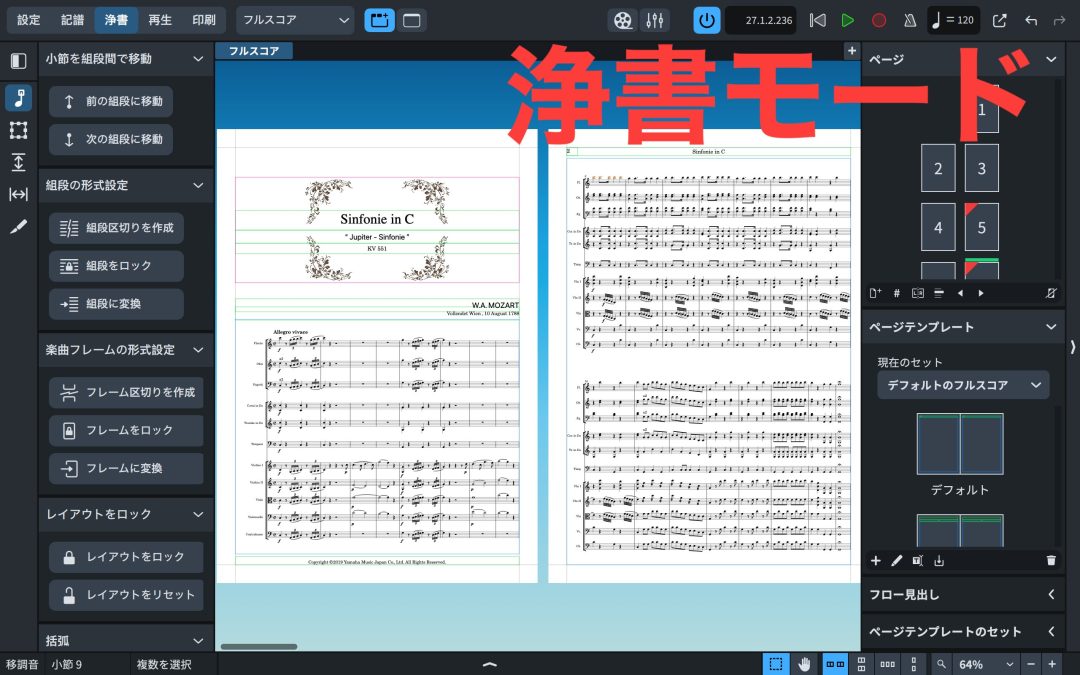Image resolution: width=1080 pixels, height=675 pixels.
Task: Switch to 印刷 mode
Action: 204,21
